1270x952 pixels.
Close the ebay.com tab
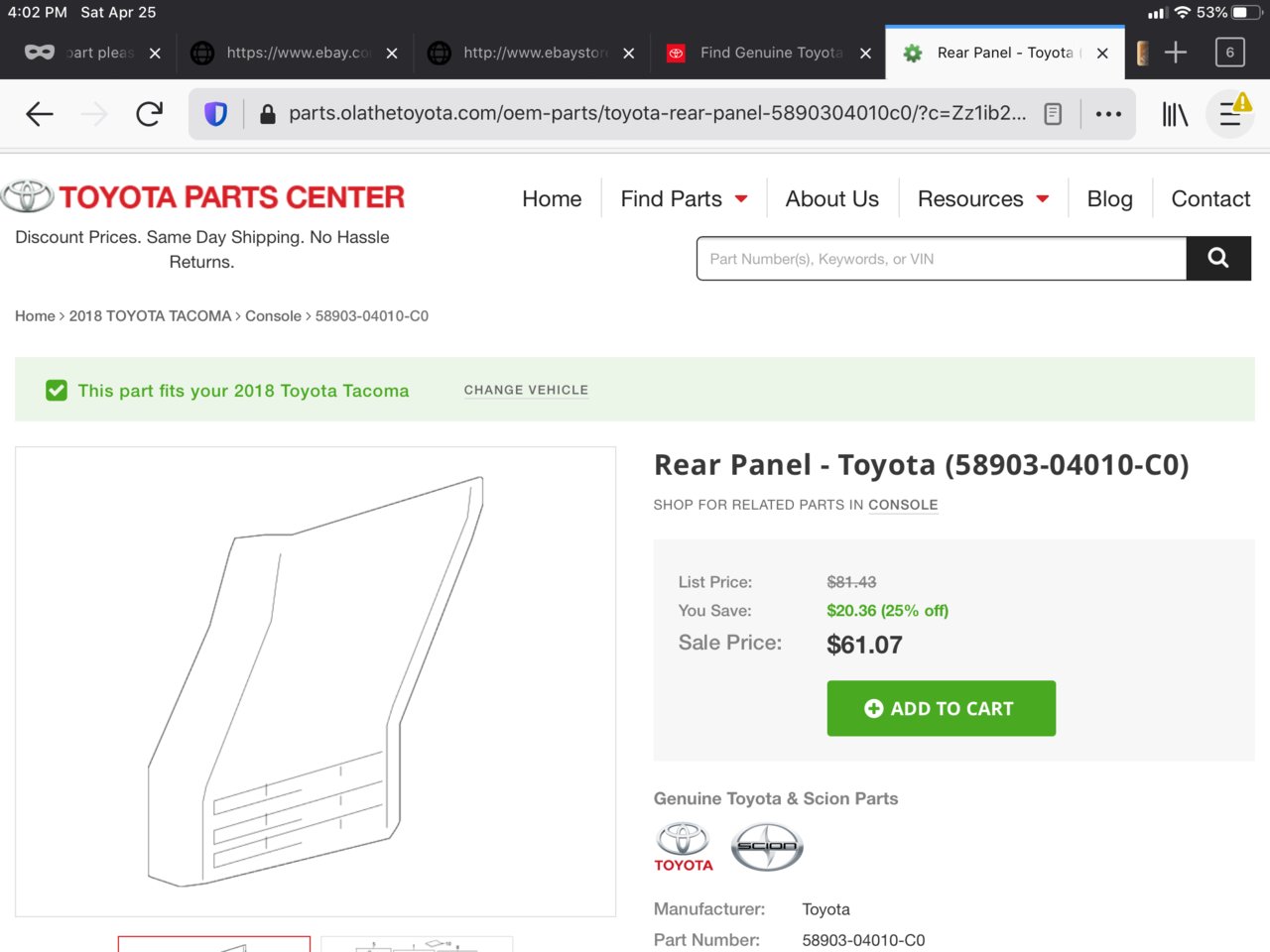click(392, 54)
